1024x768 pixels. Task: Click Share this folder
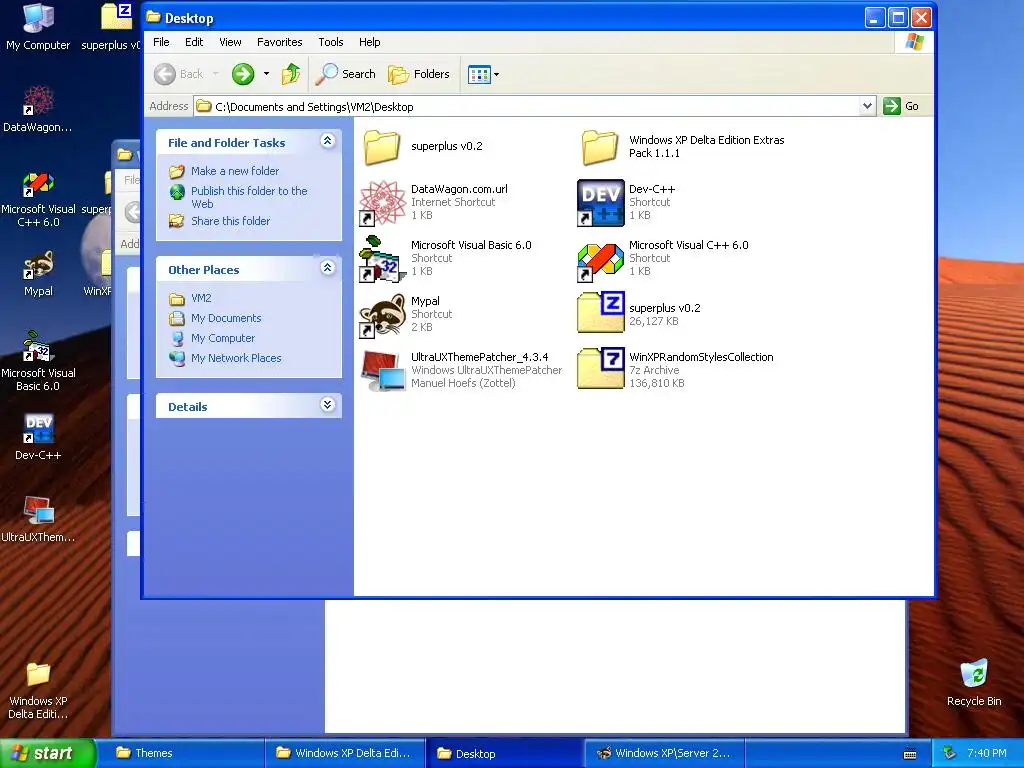pyautogui.click(x=219, y=221)
